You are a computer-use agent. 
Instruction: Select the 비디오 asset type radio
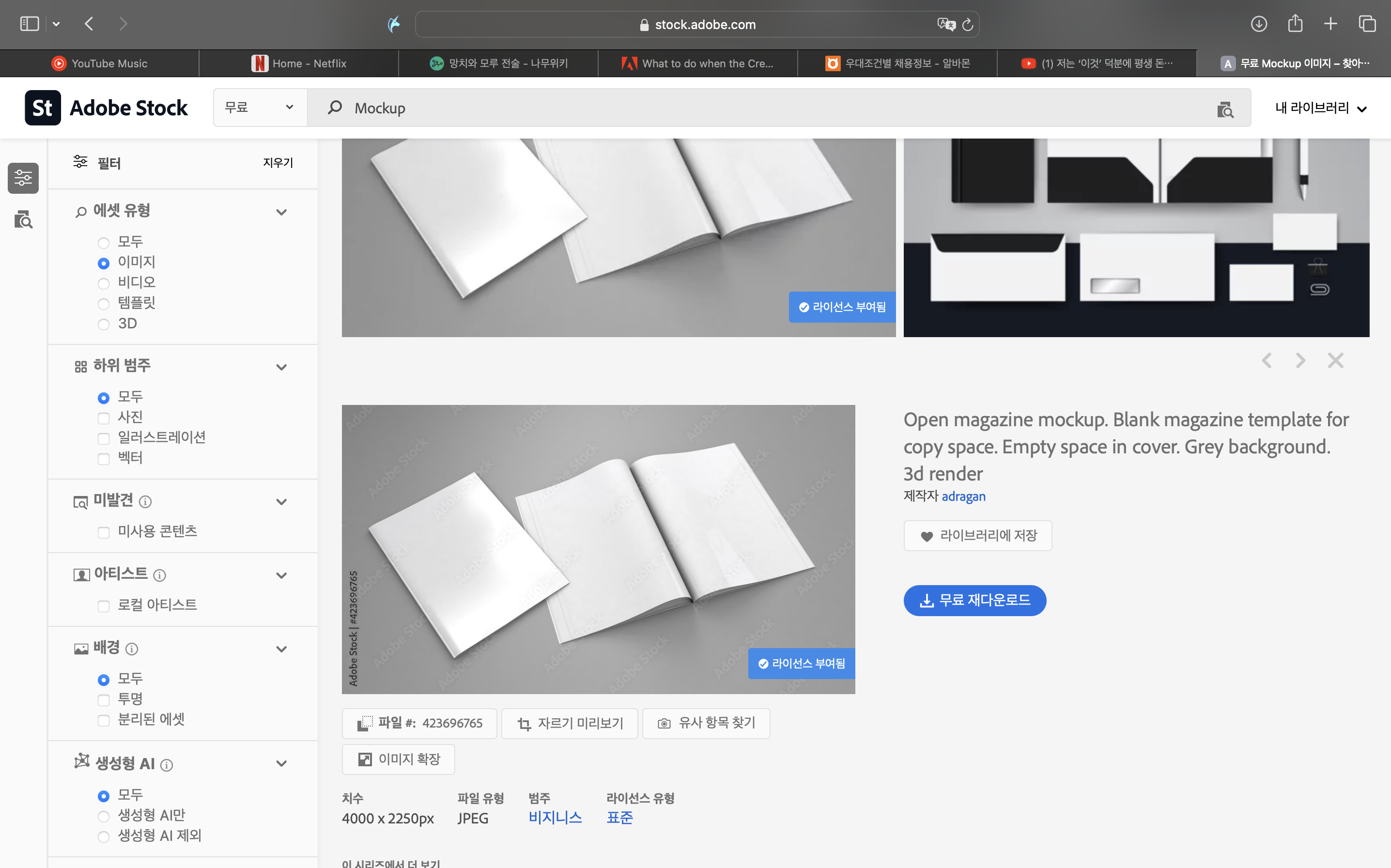click(103, 283)
